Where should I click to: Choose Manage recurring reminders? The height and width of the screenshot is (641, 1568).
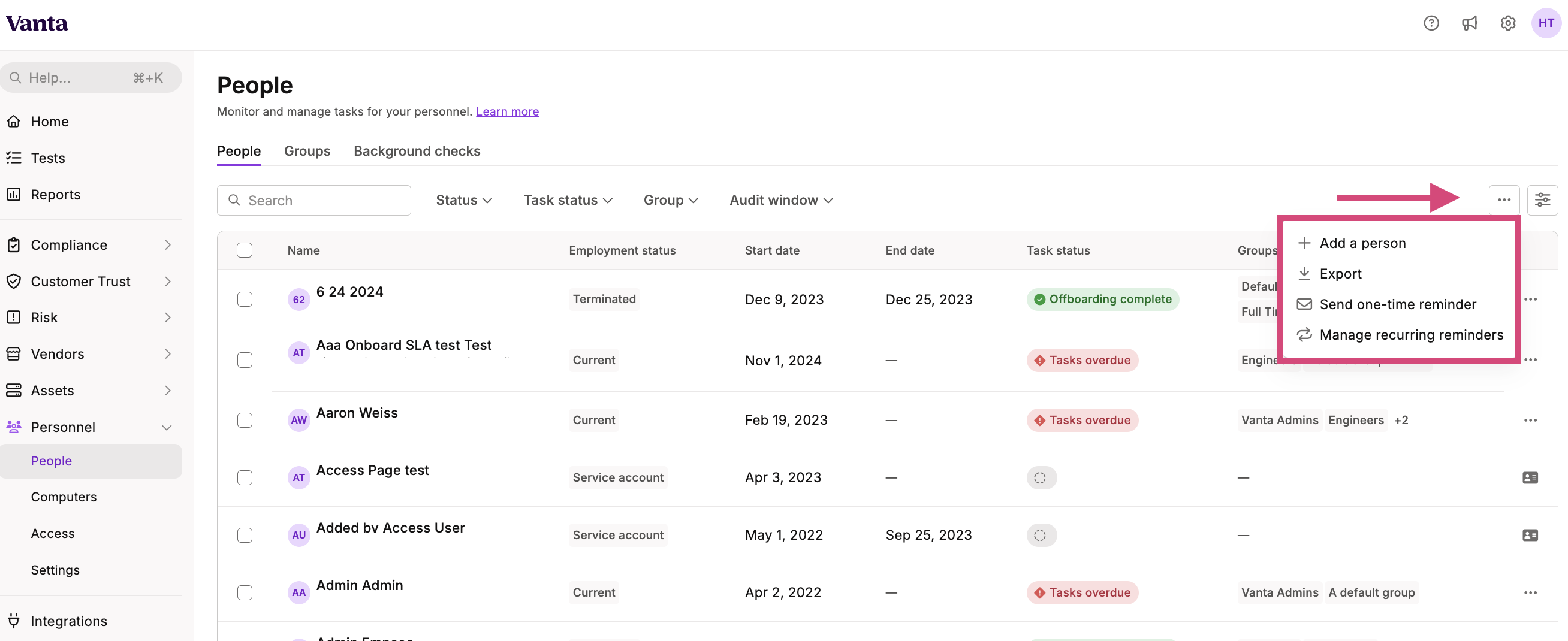click(x=1398, y=335)
